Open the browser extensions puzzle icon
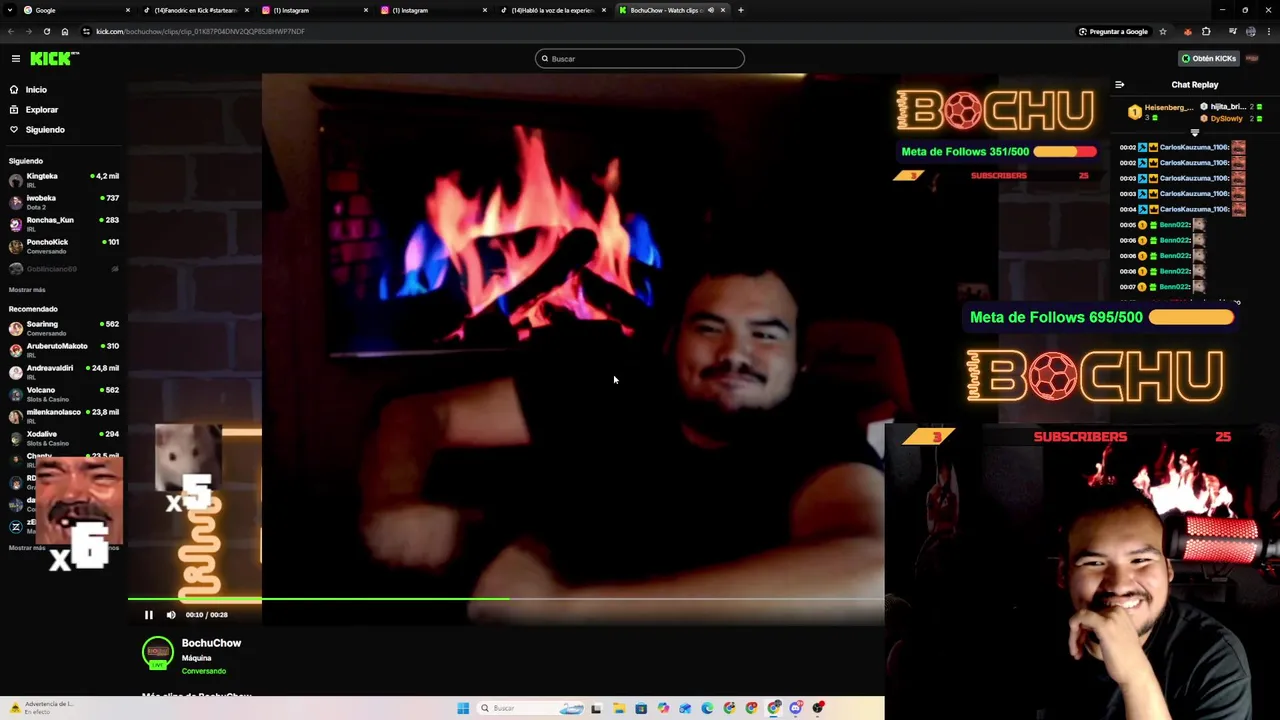 click(x=1206, y=31)
